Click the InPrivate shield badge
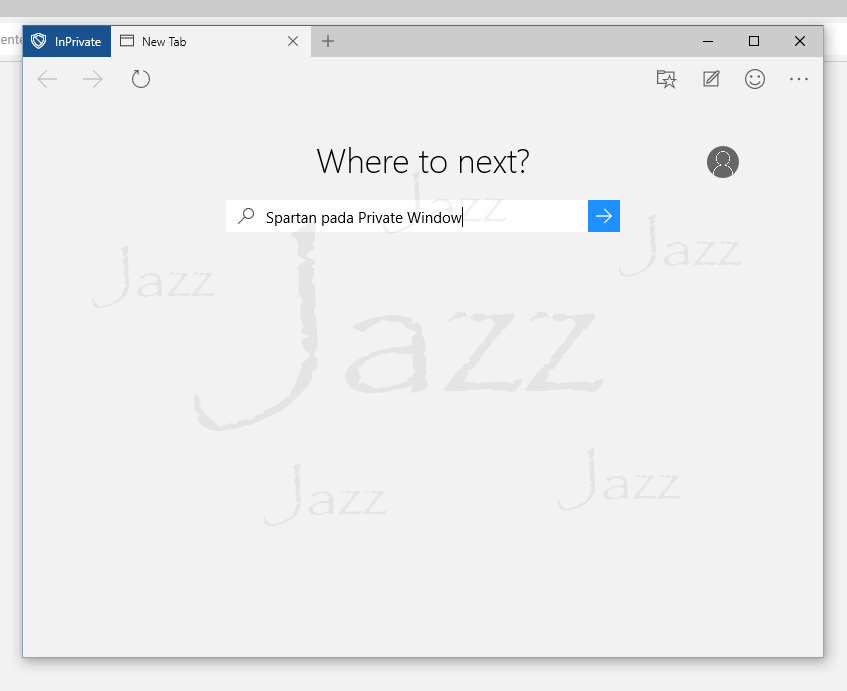The image size is (847, 691). (x=66, y=41)
